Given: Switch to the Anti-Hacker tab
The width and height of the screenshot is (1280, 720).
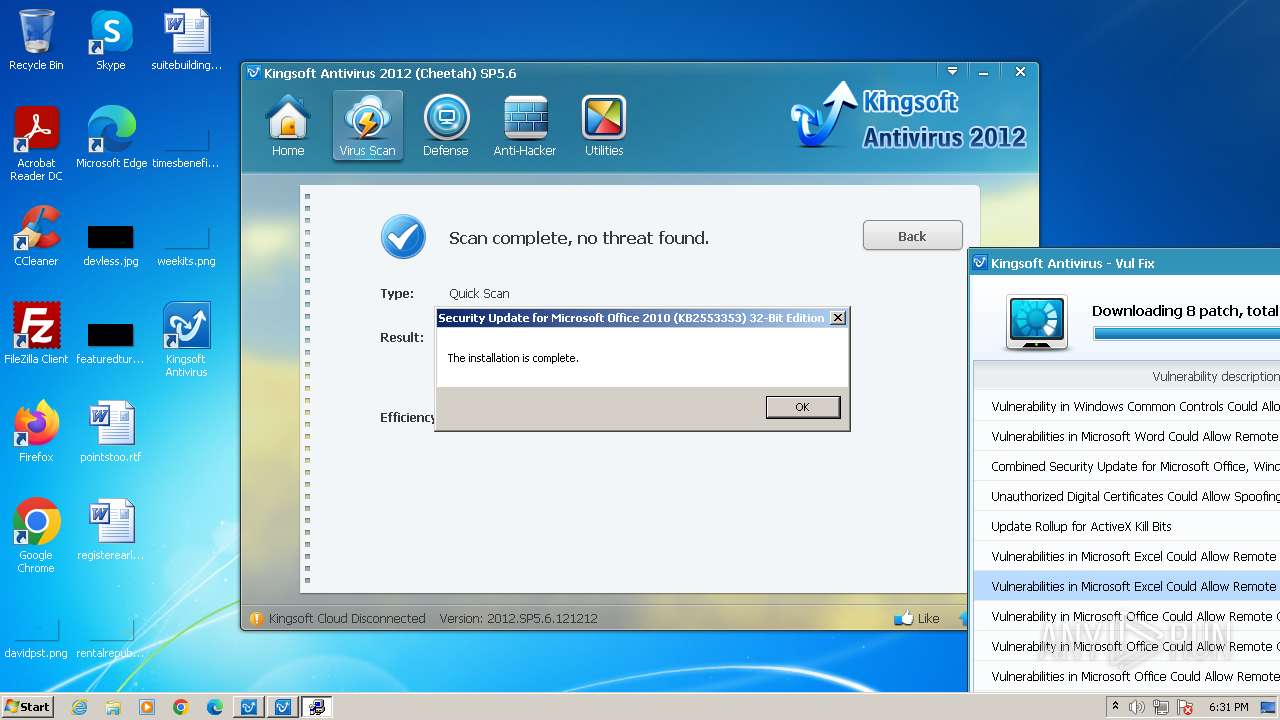Looking at the screenshot, I should coord(525,126).
